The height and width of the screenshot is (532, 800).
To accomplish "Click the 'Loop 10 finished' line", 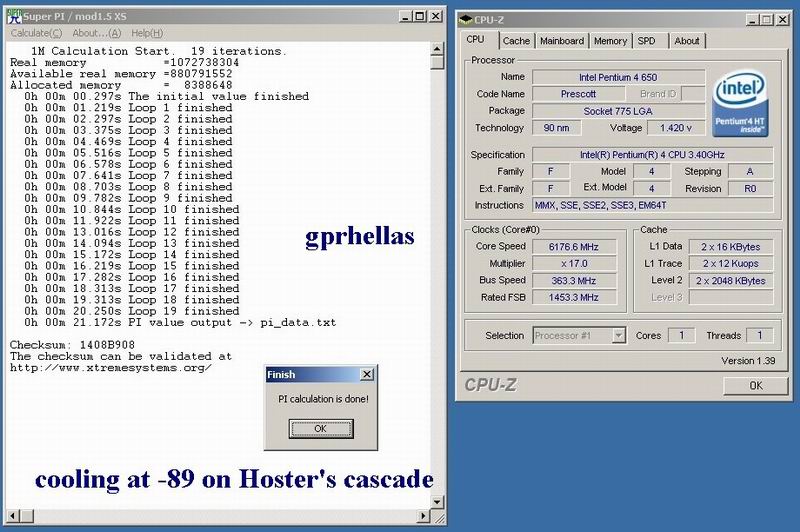I will pyautogui.click(x=132, y=210).
